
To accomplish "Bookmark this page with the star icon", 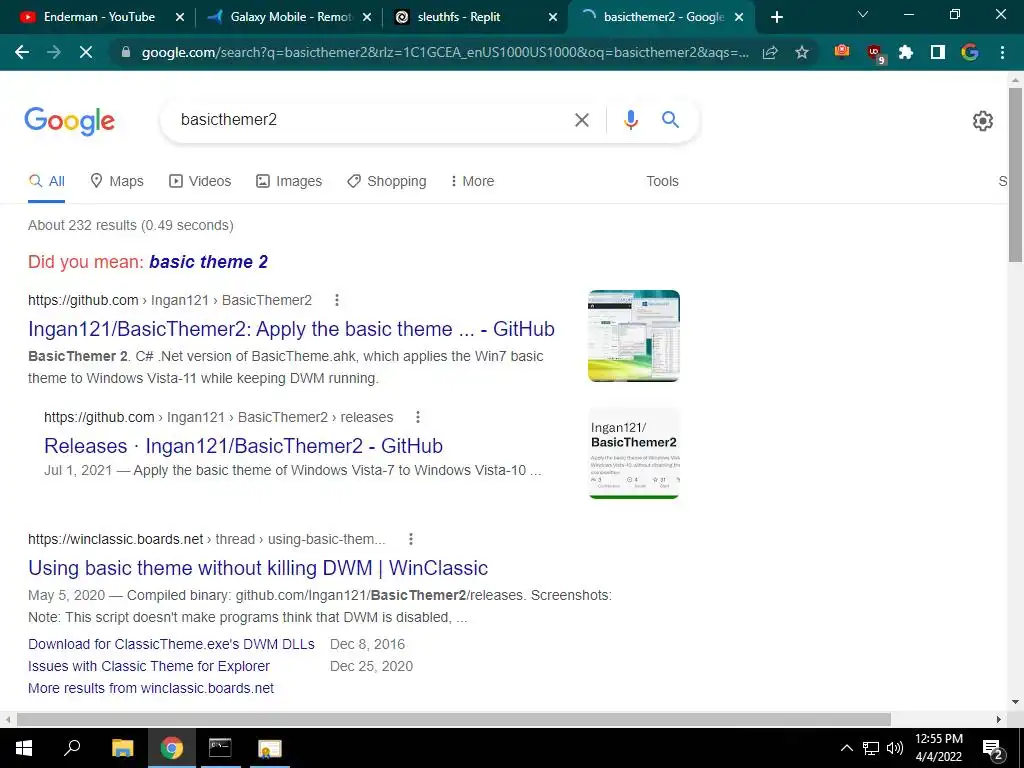I will tap(802, 52).
